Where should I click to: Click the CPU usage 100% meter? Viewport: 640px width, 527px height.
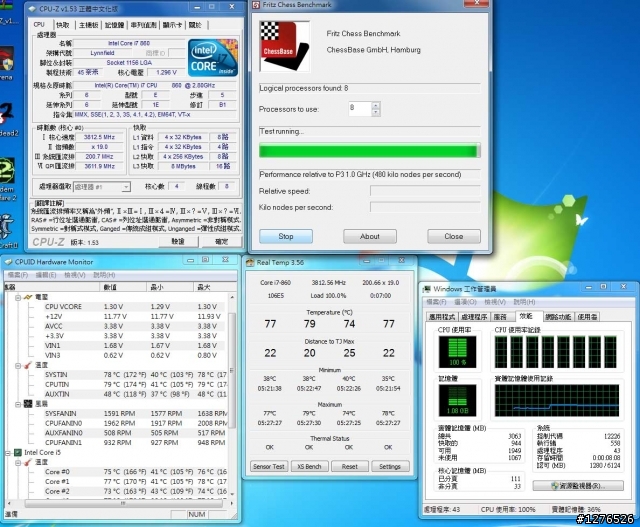[x=457, y=352]
